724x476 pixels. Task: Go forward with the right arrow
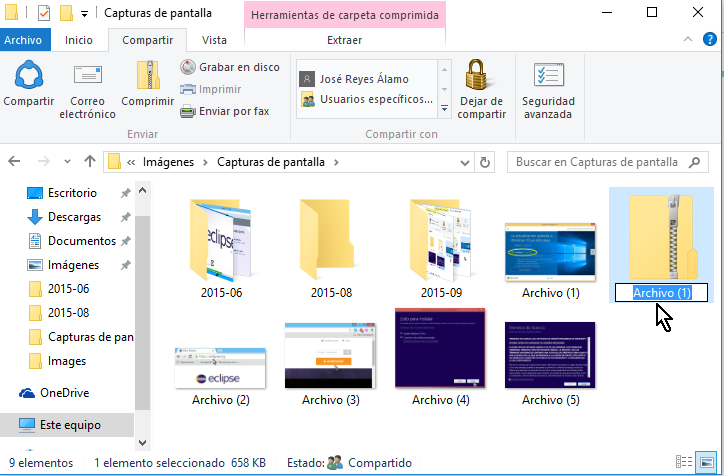[x=43, y=161]
